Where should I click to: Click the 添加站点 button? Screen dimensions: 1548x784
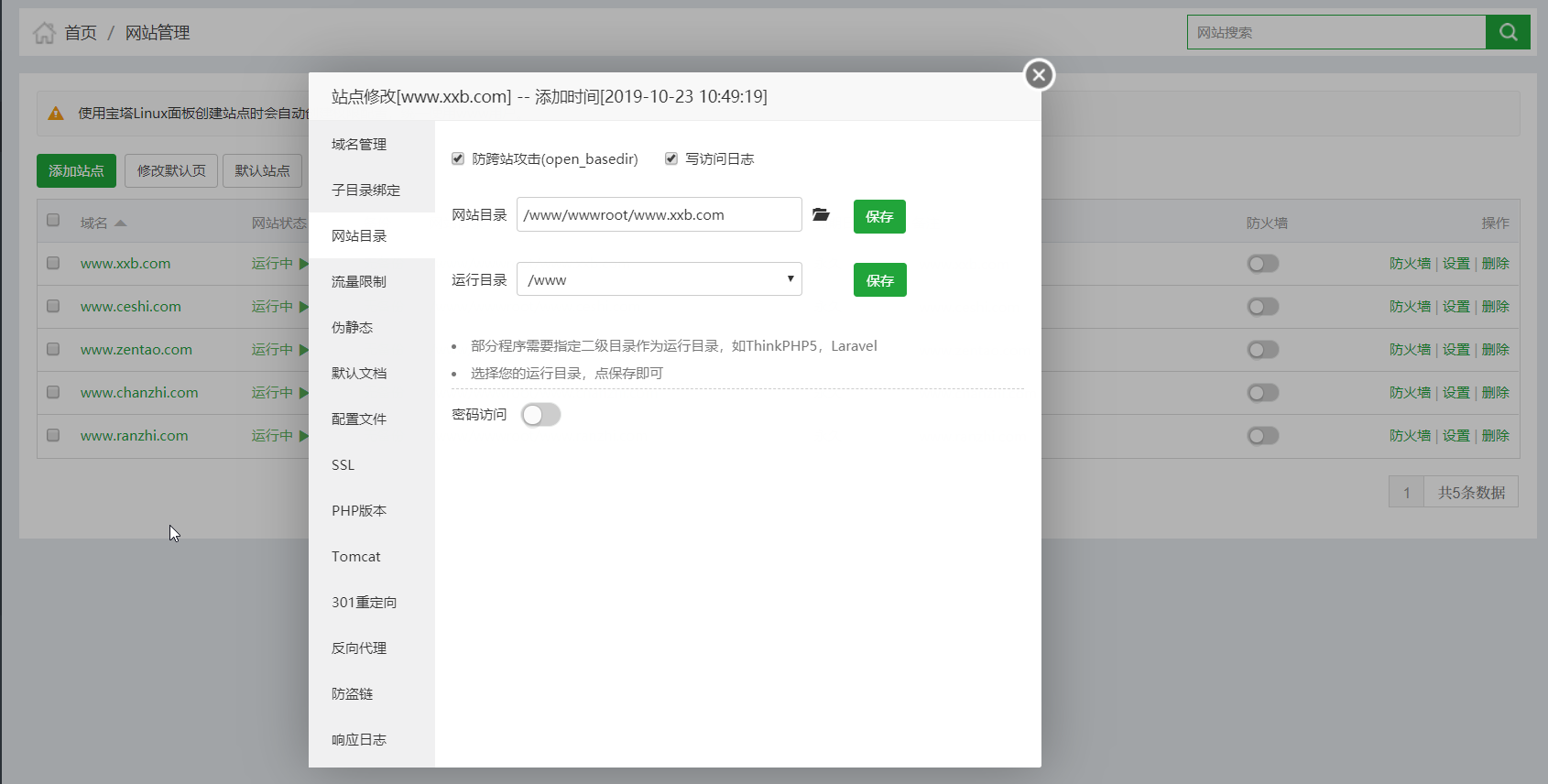pyautogui.click(x=76, y=171)
